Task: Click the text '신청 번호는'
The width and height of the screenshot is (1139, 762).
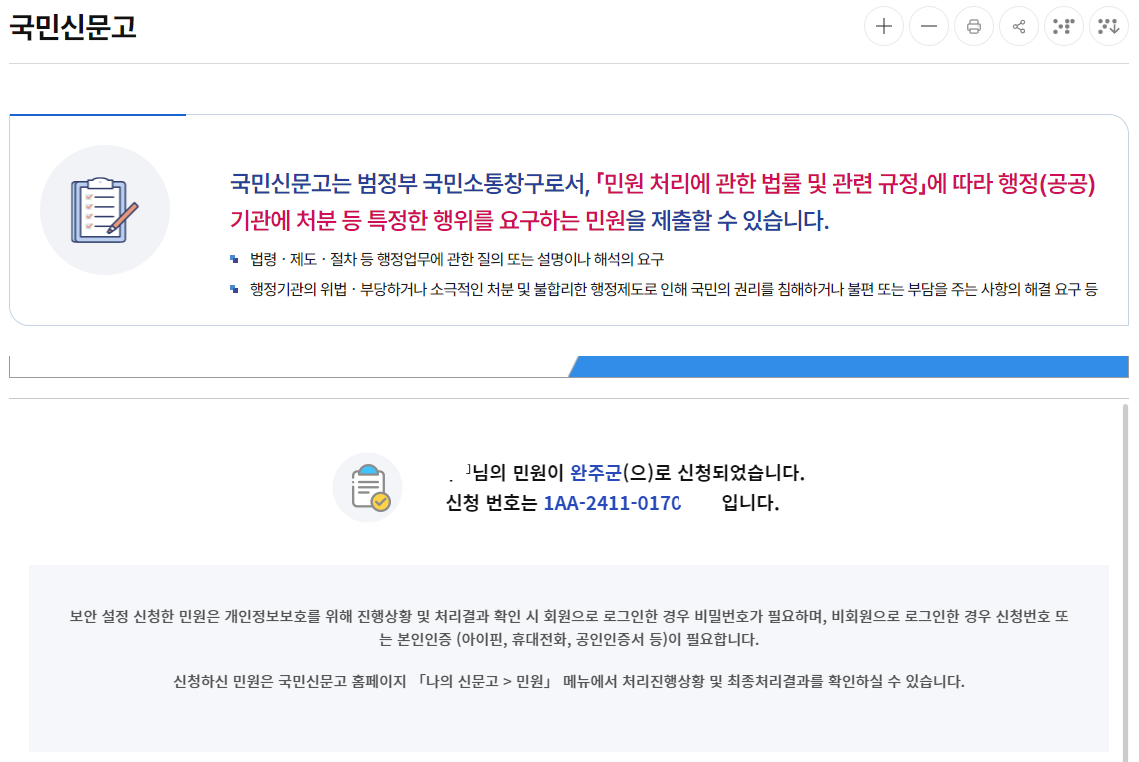Action: (491, 503)
